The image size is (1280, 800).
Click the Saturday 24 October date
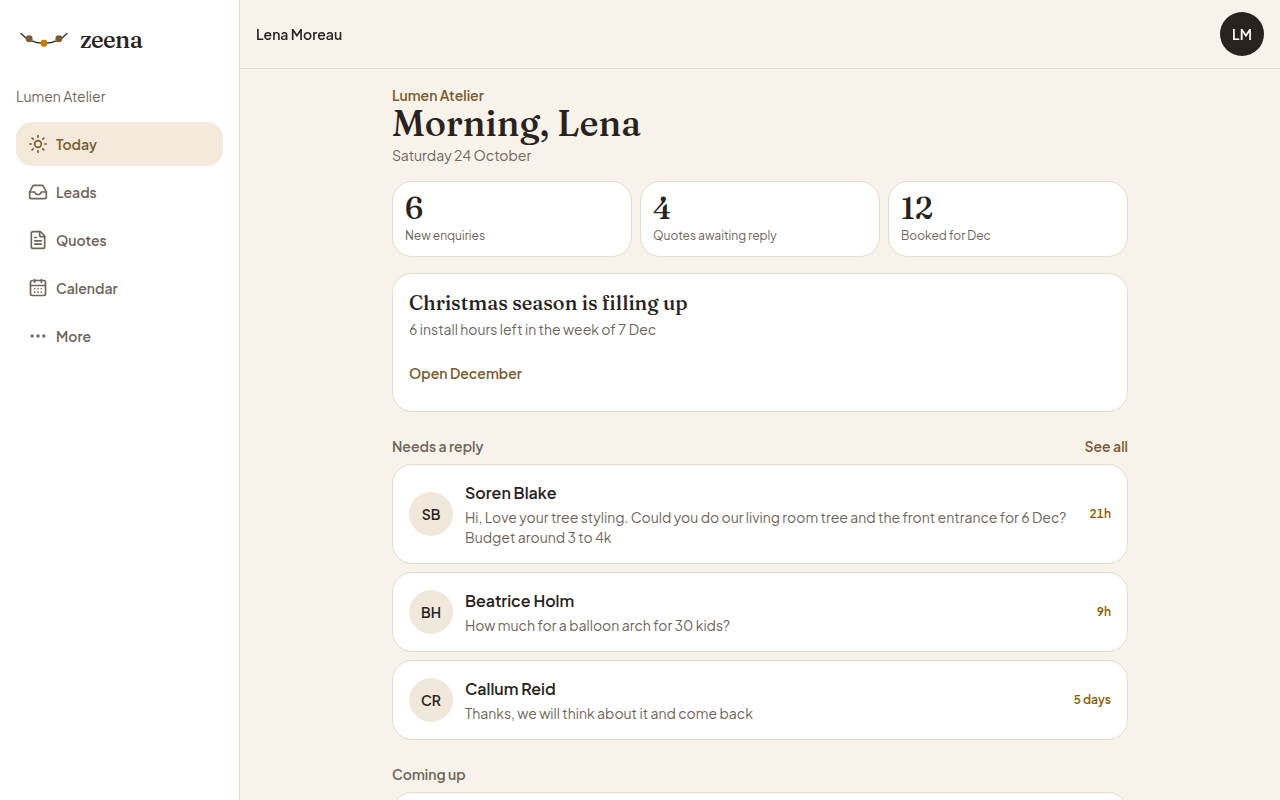462,156
